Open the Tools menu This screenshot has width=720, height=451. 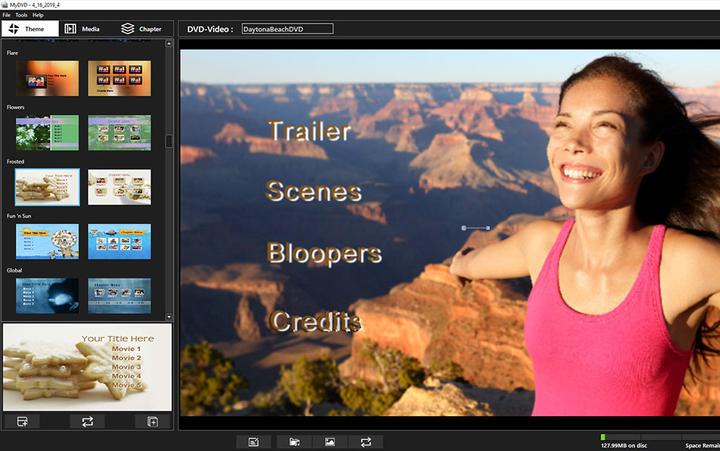pyautogui.click(x=22, y=15)
